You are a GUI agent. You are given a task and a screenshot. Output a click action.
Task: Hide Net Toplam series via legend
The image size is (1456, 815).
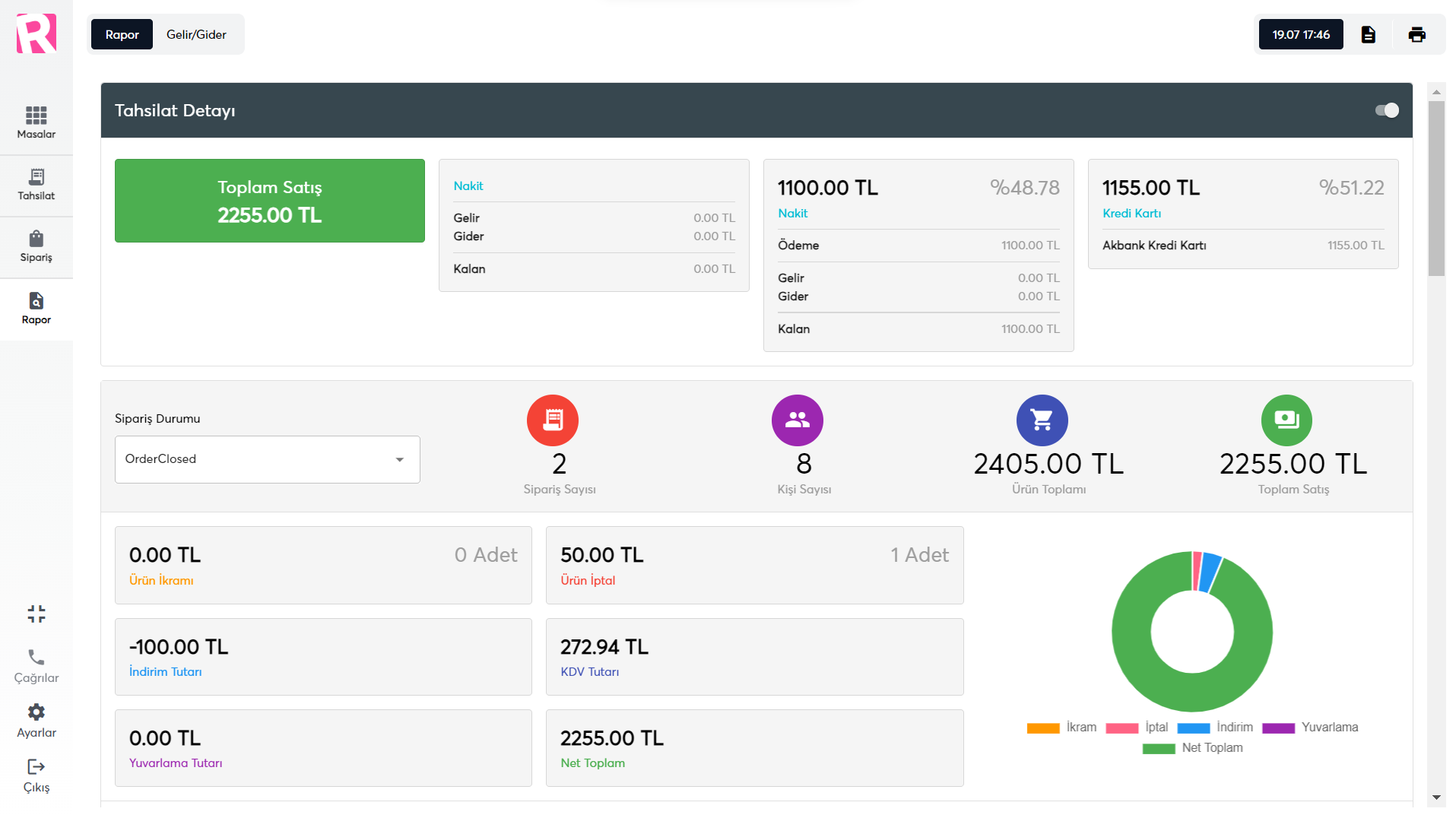click(1192, 748)
